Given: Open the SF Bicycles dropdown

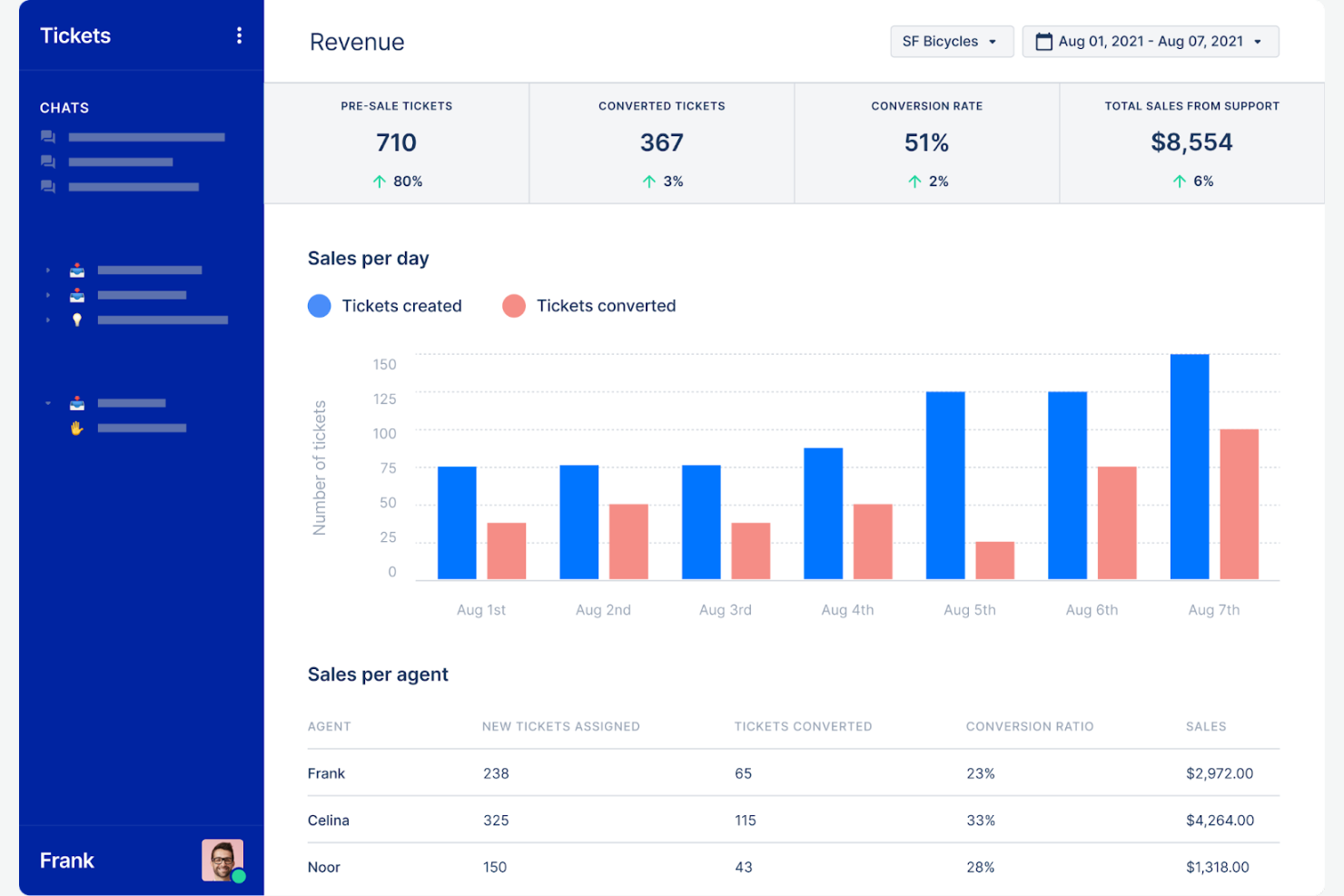Looking at the screenshot, I should click(x=952, y=42).
